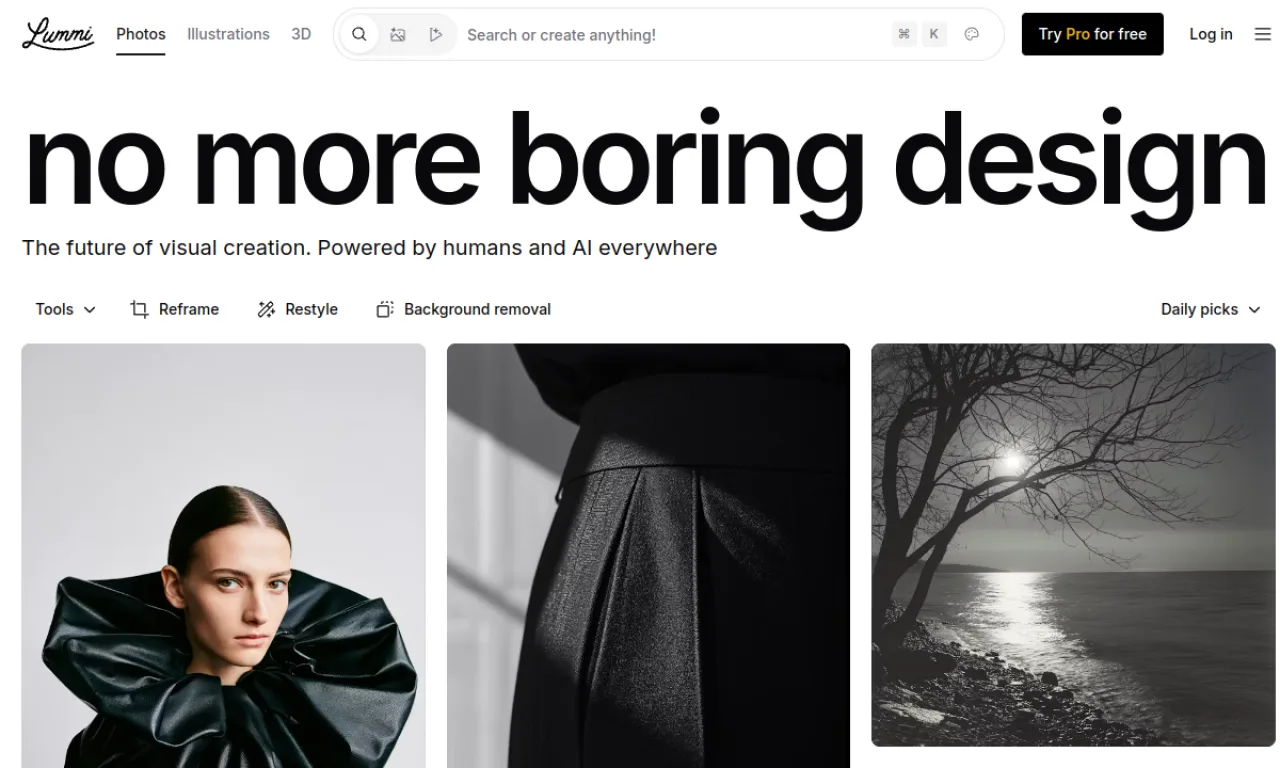The height and width of the screenshot is (768, 1280).
Task: Open the Daily picks sort dropdown
Action: point(1211,309)
